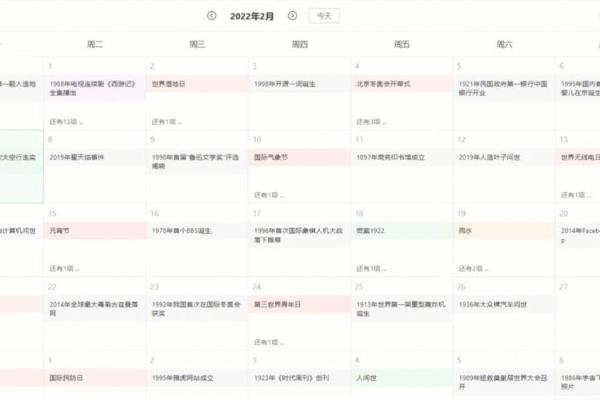Select date number 11 in the calendar
600x400 pixels.
coord(359,140)
